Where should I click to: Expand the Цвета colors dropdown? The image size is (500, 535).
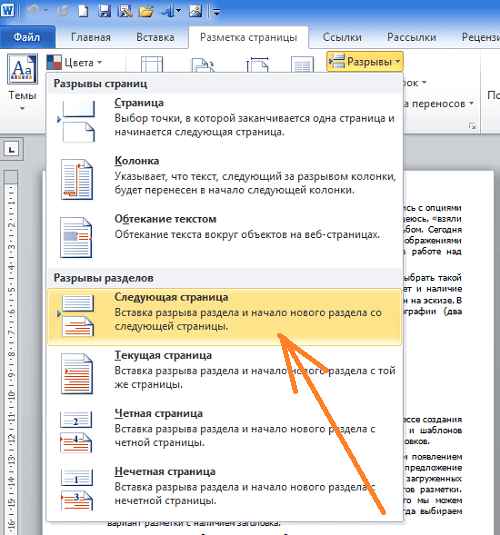pos(74,62)
